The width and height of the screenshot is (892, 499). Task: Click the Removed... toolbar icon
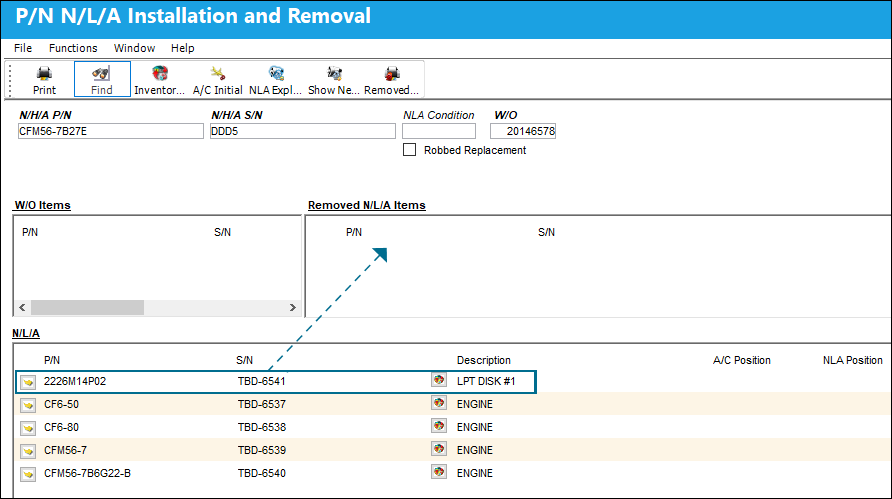[392, 73]
